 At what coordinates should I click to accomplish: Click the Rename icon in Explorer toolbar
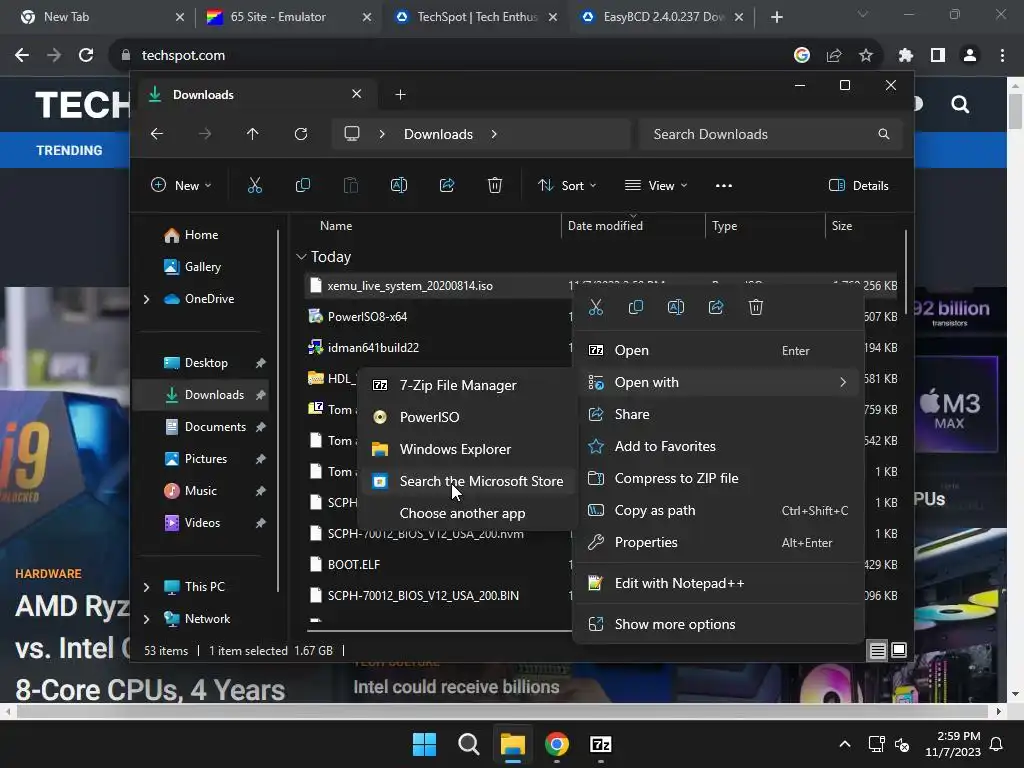399,185
